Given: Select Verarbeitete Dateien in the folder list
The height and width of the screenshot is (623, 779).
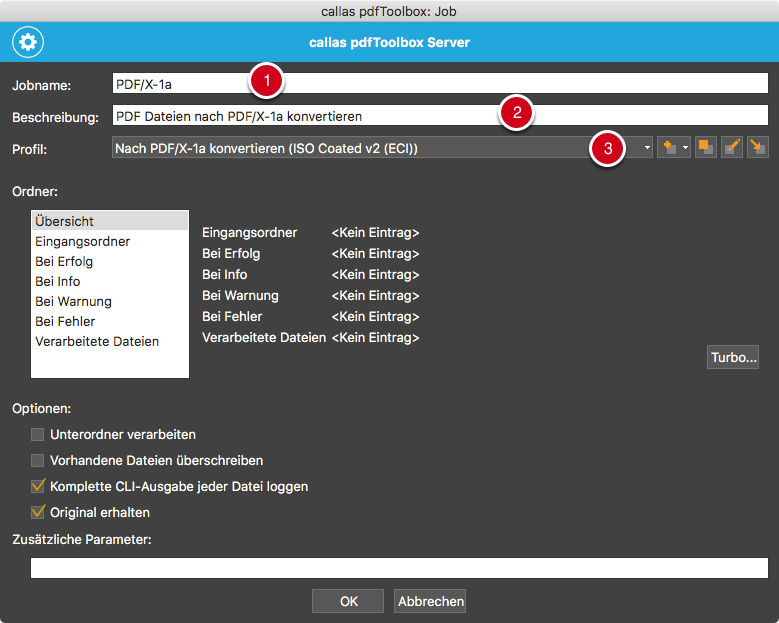Looking at the screenshot, I should tap(110, 341).
